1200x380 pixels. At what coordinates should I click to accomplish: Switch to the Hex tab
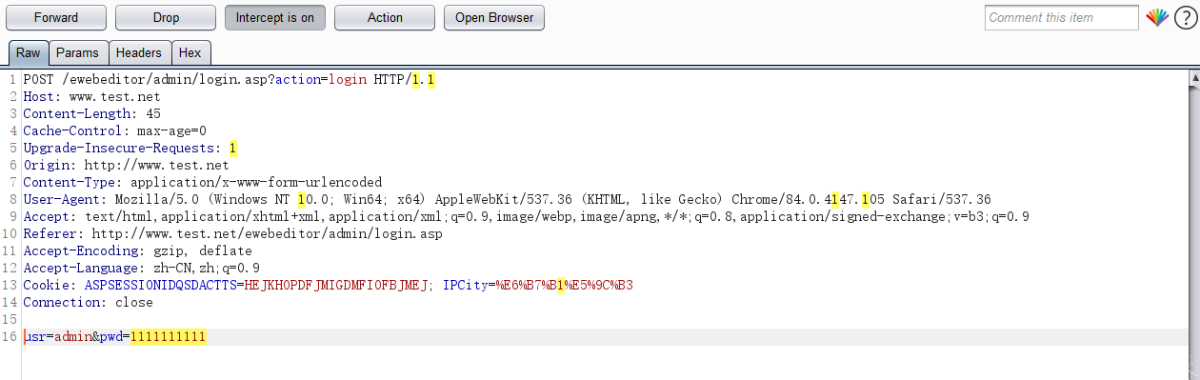pyautogui.click(x=190, y=53)
